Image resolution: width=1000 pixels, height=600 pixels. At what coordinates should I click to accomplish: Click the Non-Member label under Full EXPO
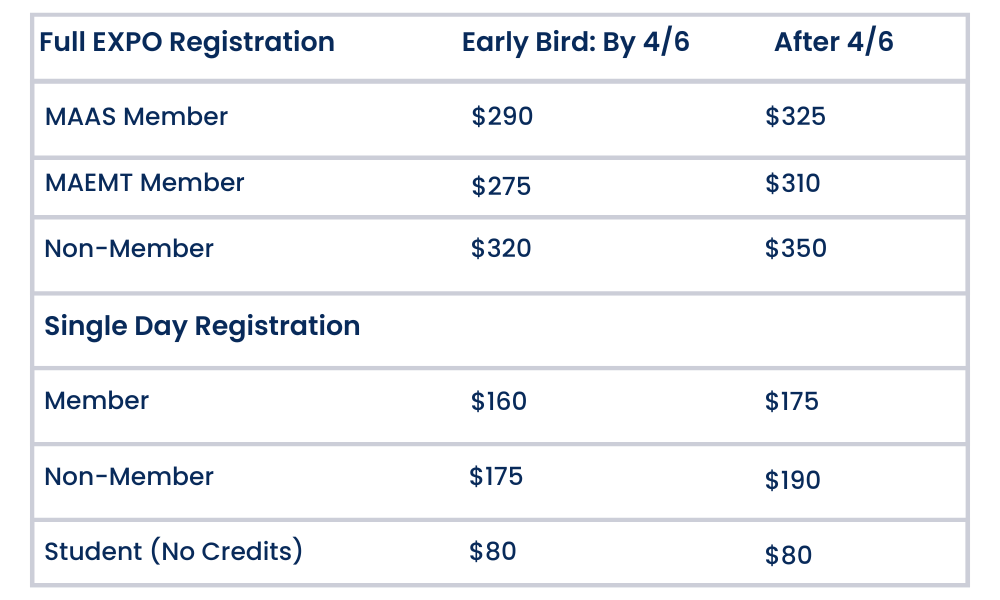pos(129,249)
